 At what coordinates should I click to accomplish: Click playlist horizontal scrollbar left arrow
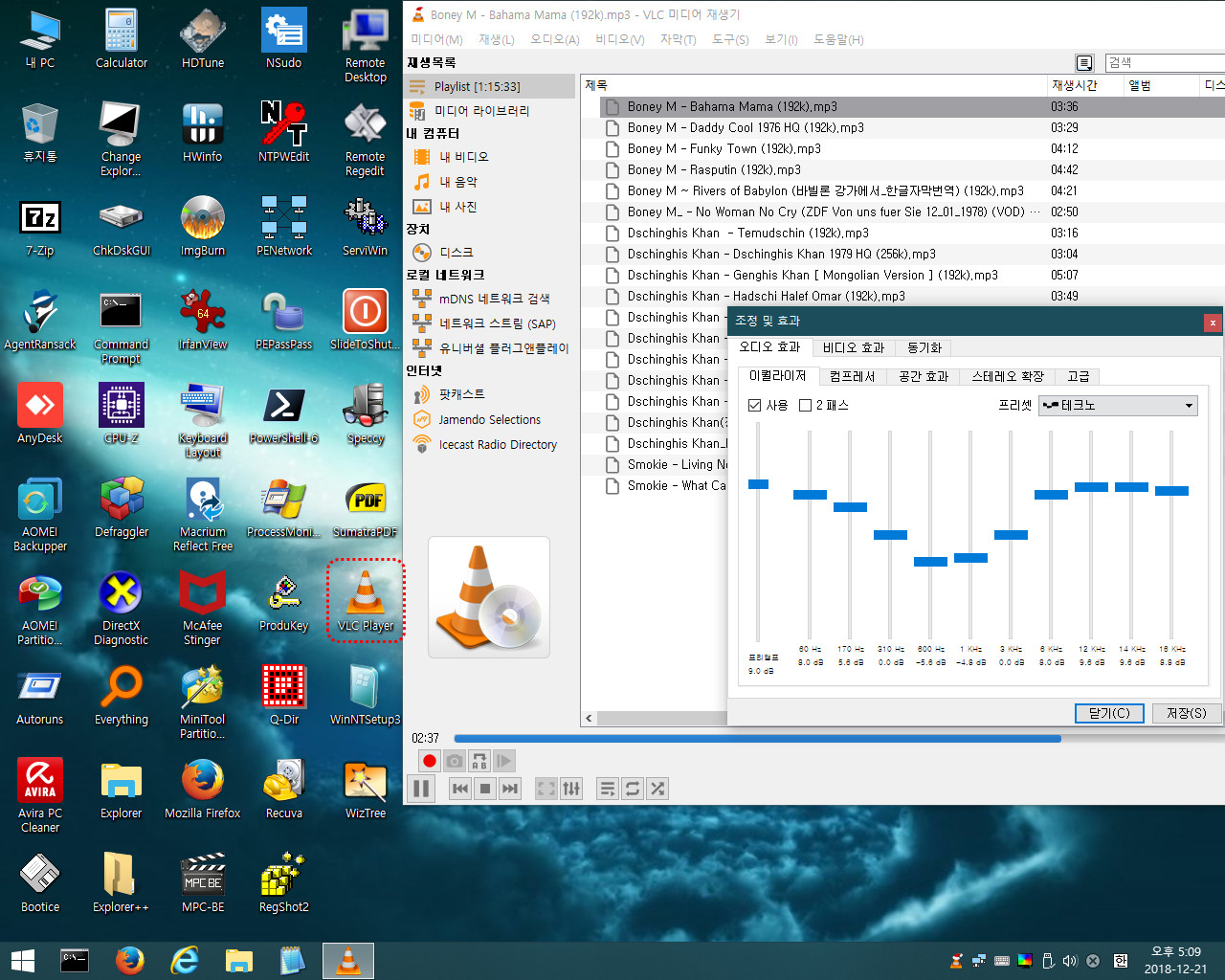590,718
